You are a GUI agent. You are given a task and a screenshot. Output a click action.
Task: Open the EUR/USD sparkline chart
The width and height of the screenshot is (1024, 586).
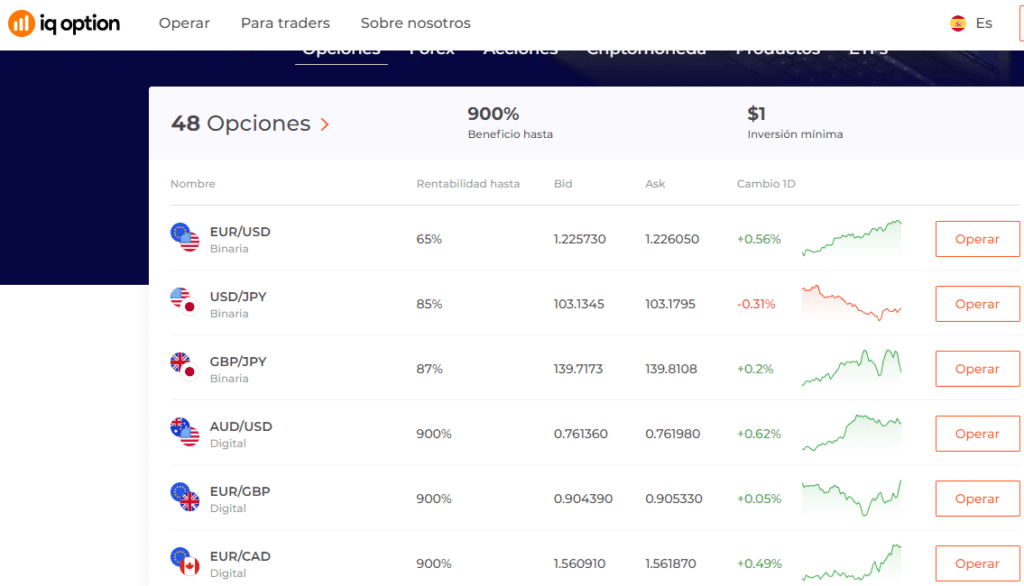point(852,238)
